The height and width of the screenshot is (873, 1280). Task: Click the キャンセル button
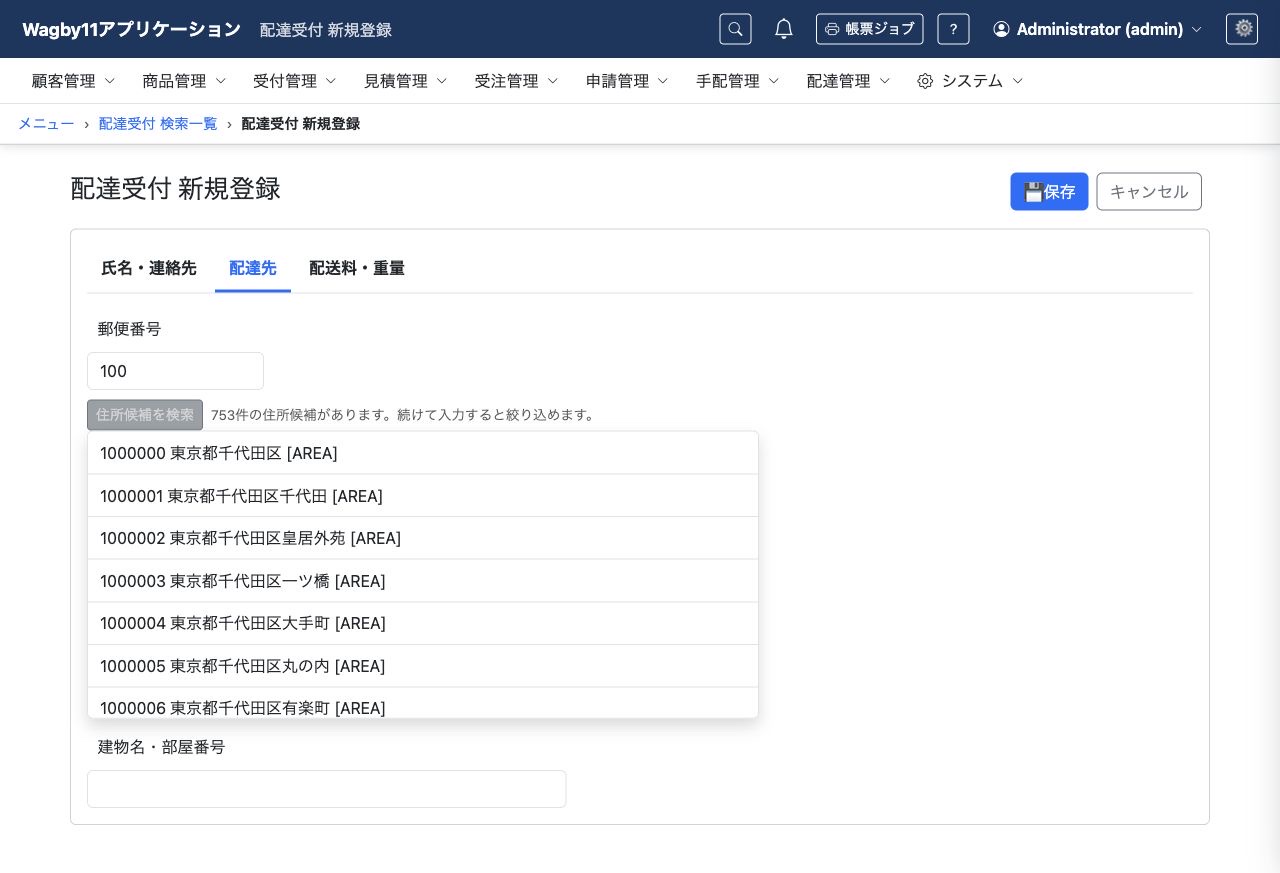point(1149,192)
